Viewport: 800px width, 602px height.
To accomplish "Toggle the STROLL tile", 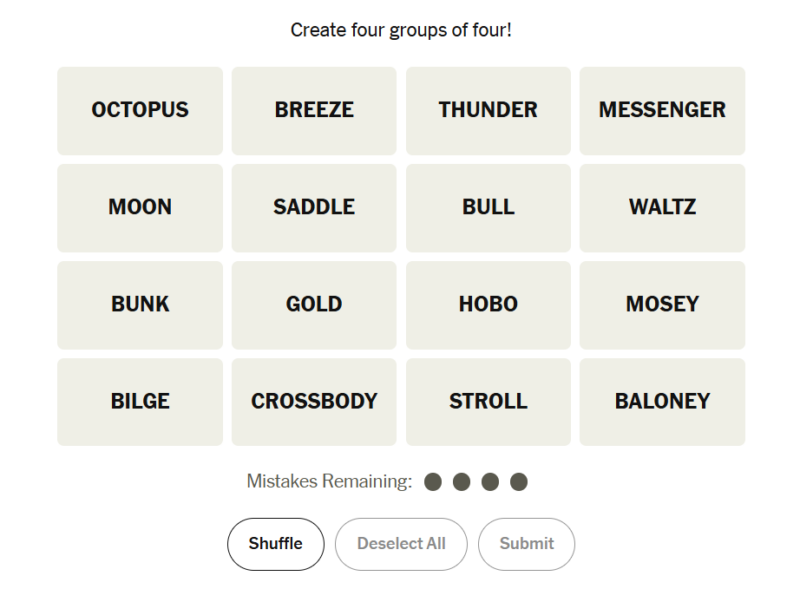I will tap(488, 402).
